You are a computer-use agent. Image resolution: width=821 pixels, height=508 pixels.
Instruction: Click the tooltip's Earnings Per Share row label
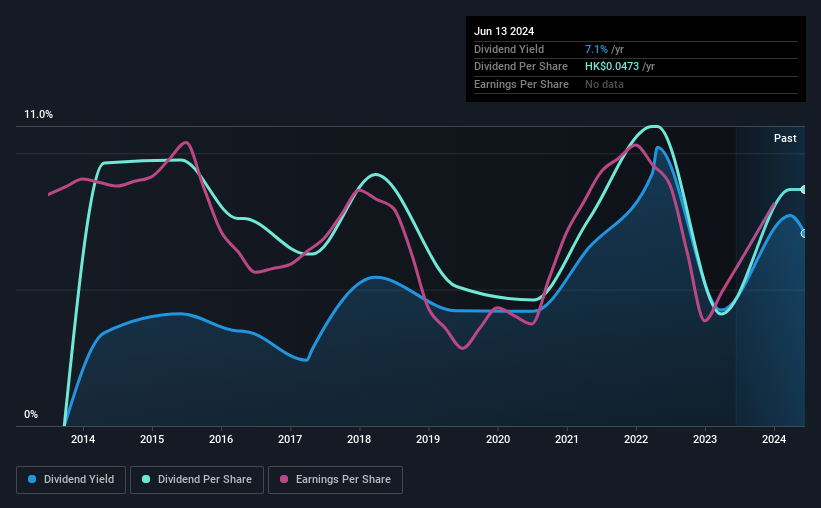[522, 84]
